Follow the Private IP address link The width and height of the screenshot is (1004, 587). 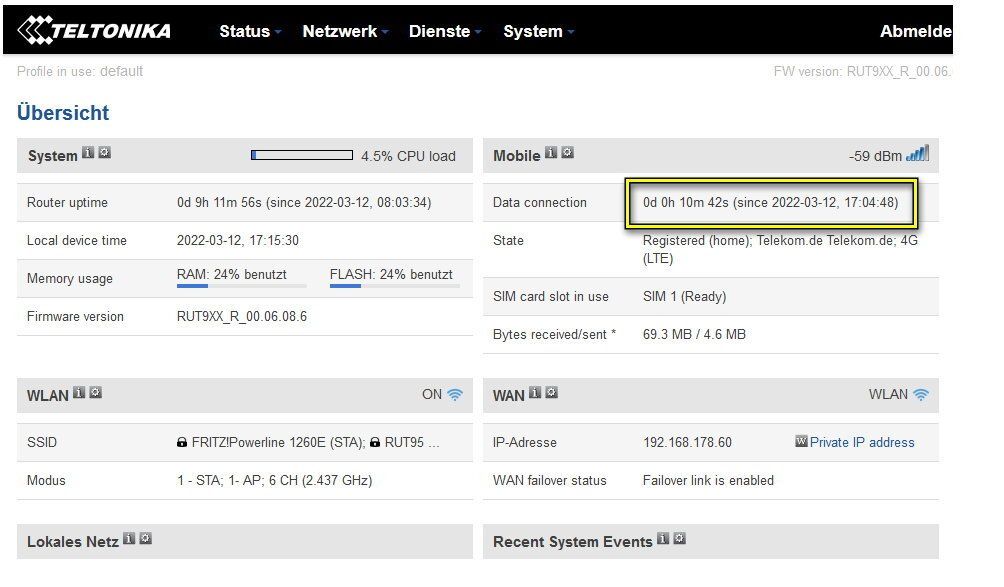[x=861, y=442]
